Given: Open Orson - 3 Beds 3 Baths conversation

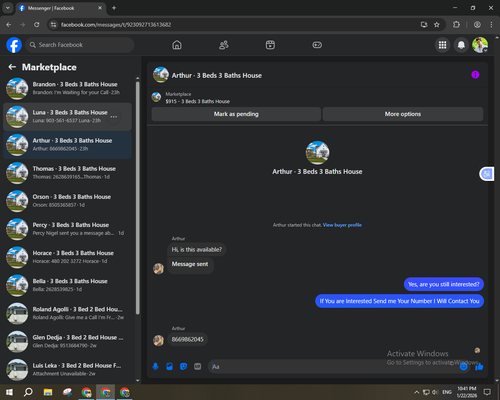Looking at the screenshot, I should point(67,201).
